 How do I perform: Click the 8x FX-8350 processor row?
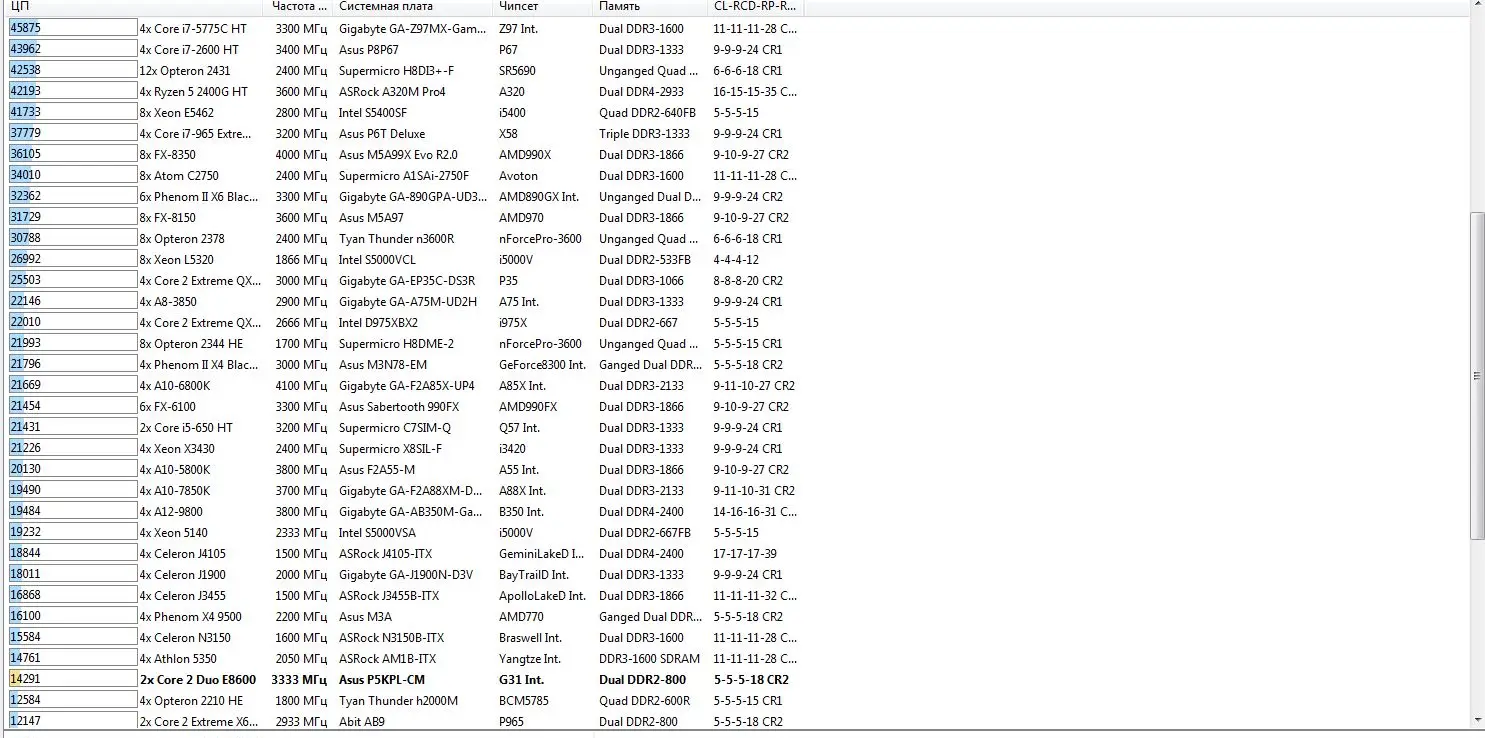tap(403, 155)
